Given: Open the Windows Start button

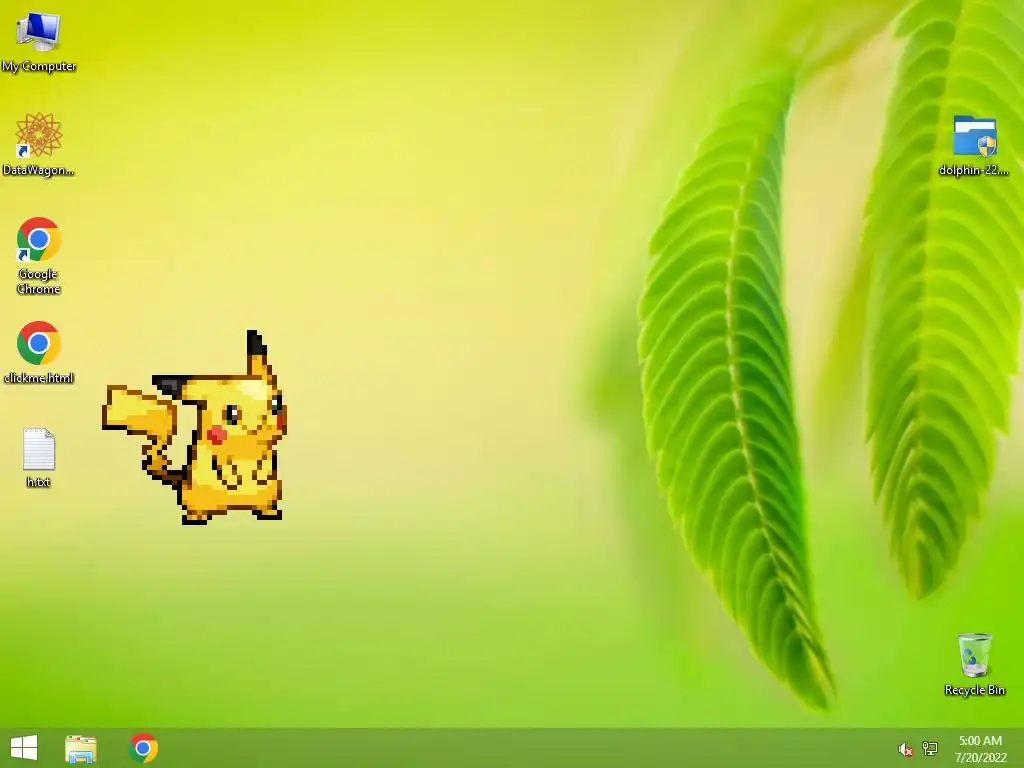Looking at the screenshot, I should click(24, 748).
